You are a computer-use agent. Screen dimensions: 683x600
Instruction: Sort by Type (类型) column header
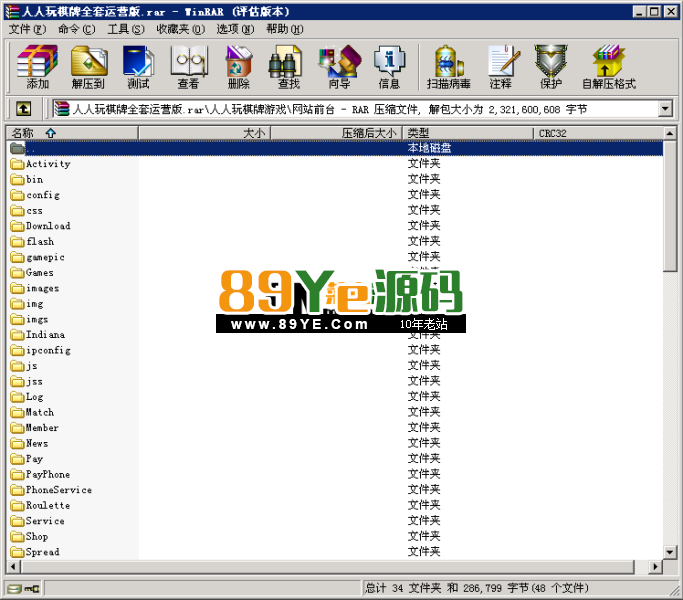coord(468,133)
